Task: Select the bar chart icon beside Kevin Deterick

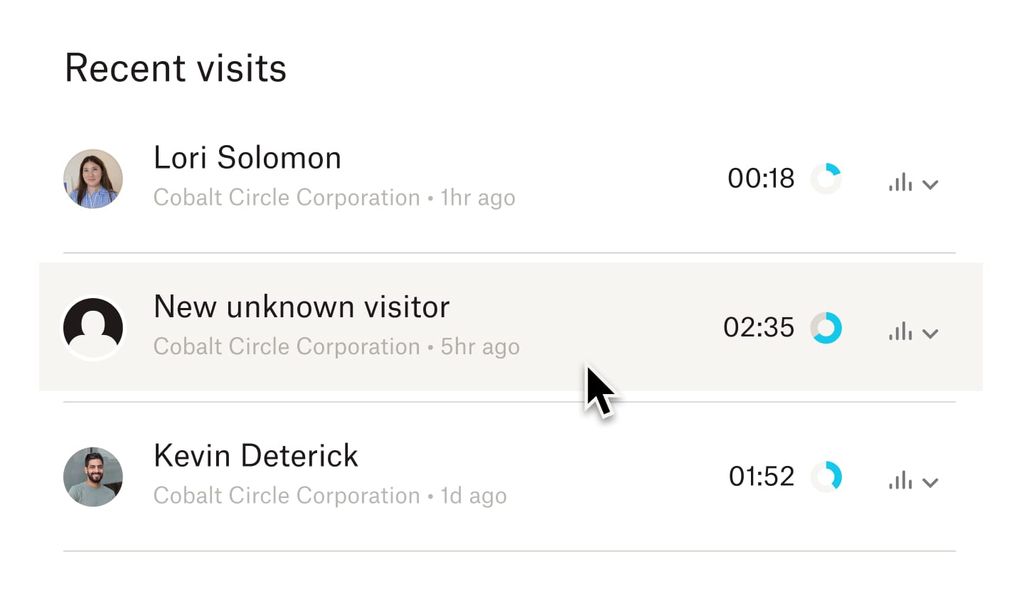Action: pyautogui.click(x=899, y=480)
